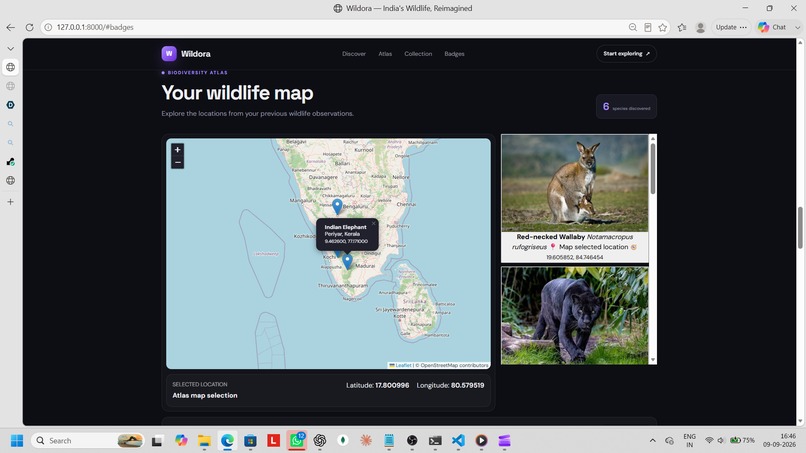Zoom out on the map with minus
This screenshot has width=806, height=453.
click(177, 162)
